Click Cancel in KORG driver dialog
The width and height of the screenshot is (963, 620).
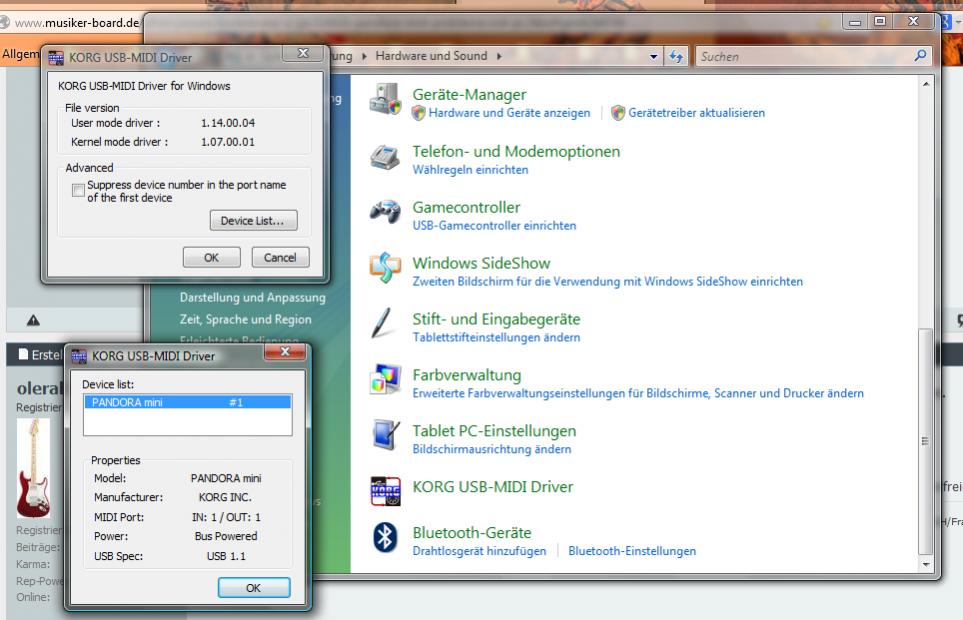pos(280,257)
